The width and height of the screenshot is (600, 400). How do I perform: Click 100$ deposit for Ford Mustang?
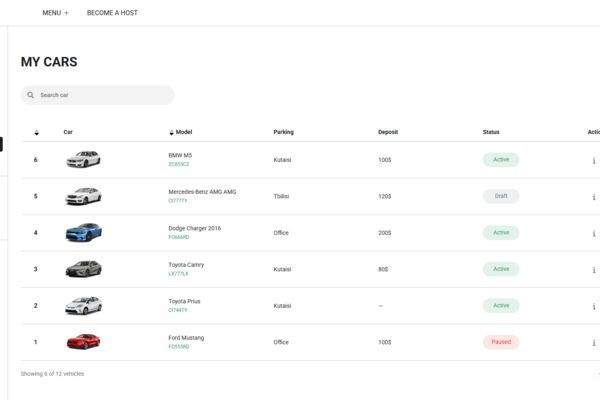point(385,342)
